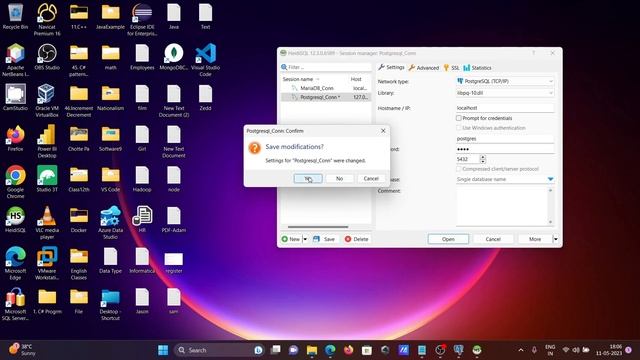
Task: Open the New session dropdown arrow
Action: (305, 239)
